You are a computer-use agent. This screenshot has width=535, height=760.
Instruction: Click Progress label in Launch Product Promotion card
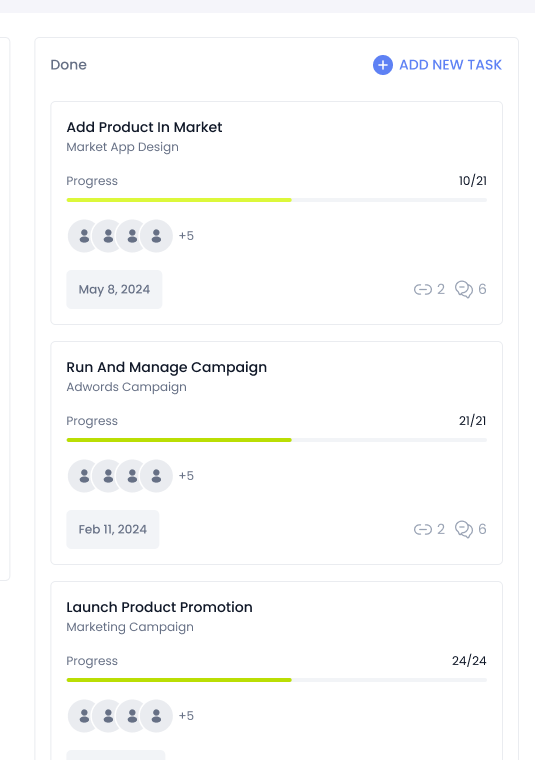[x=92, y=661]
